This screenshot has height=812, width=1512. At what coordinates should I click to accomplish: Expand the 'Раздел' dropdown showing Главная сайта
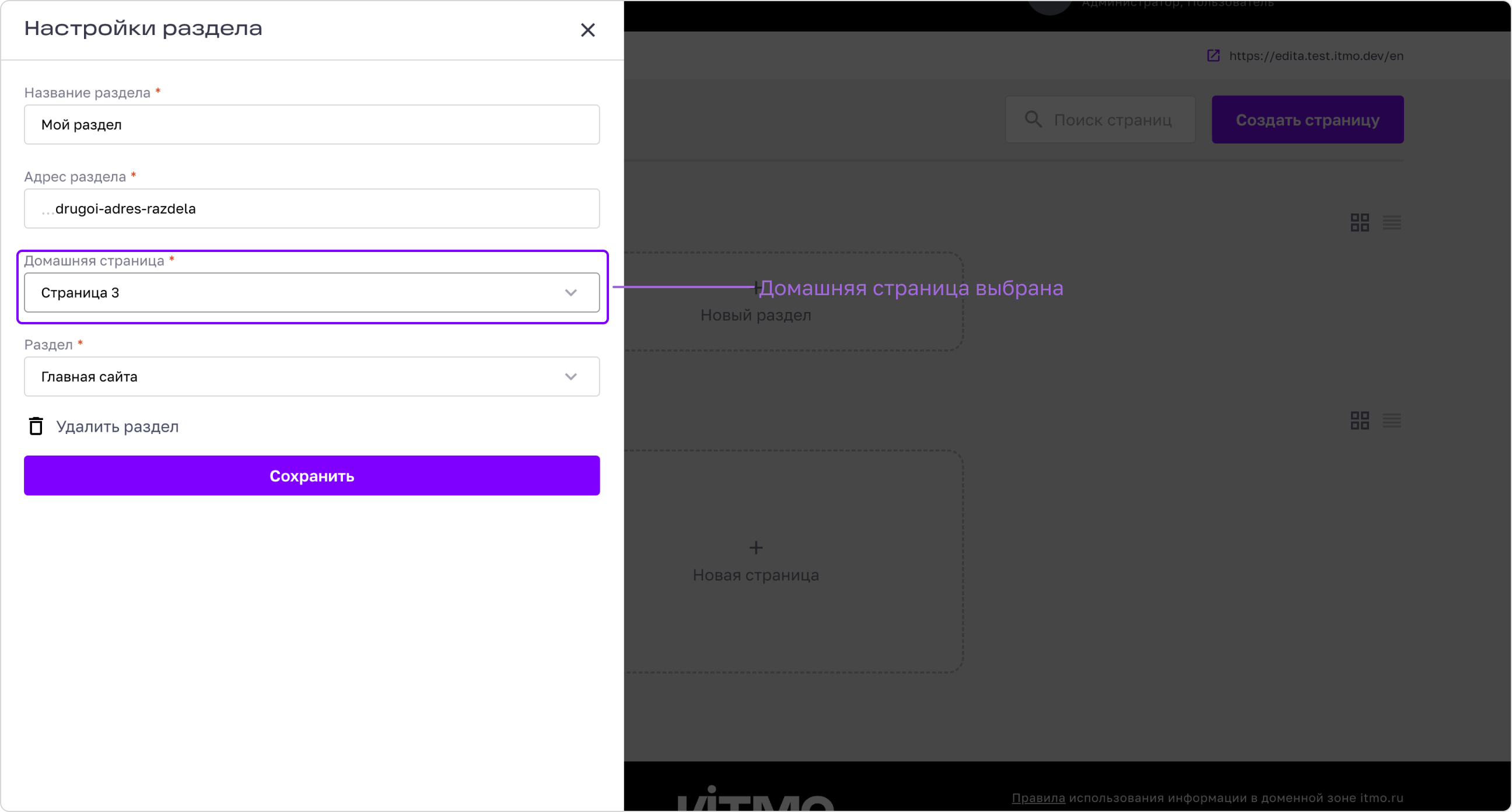[311, 376]
